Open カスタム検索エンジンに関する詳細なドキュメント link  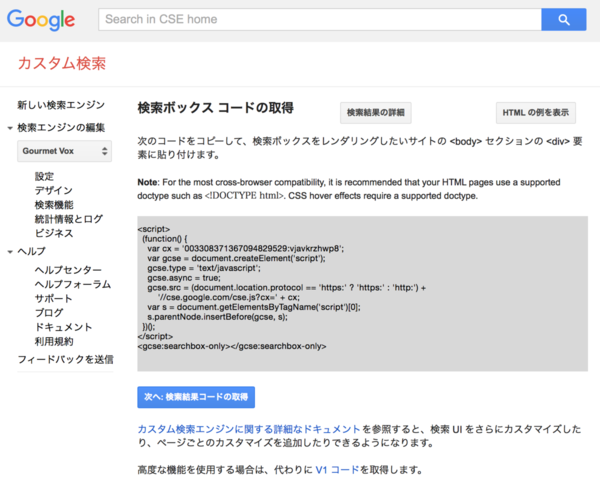coord(249,429)
